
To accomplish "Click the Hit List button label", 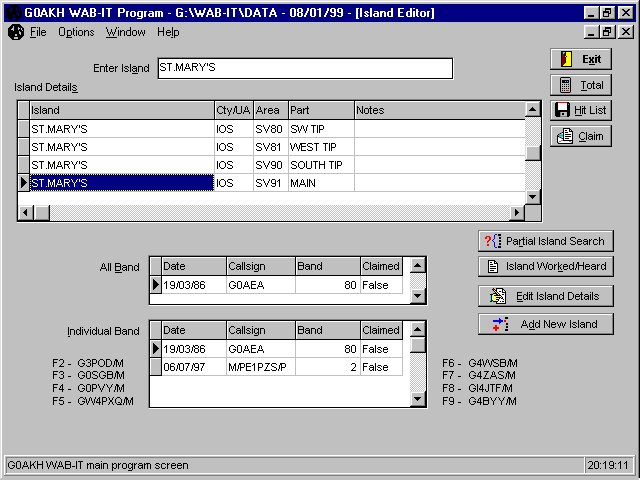I will (x=590, y=110).
